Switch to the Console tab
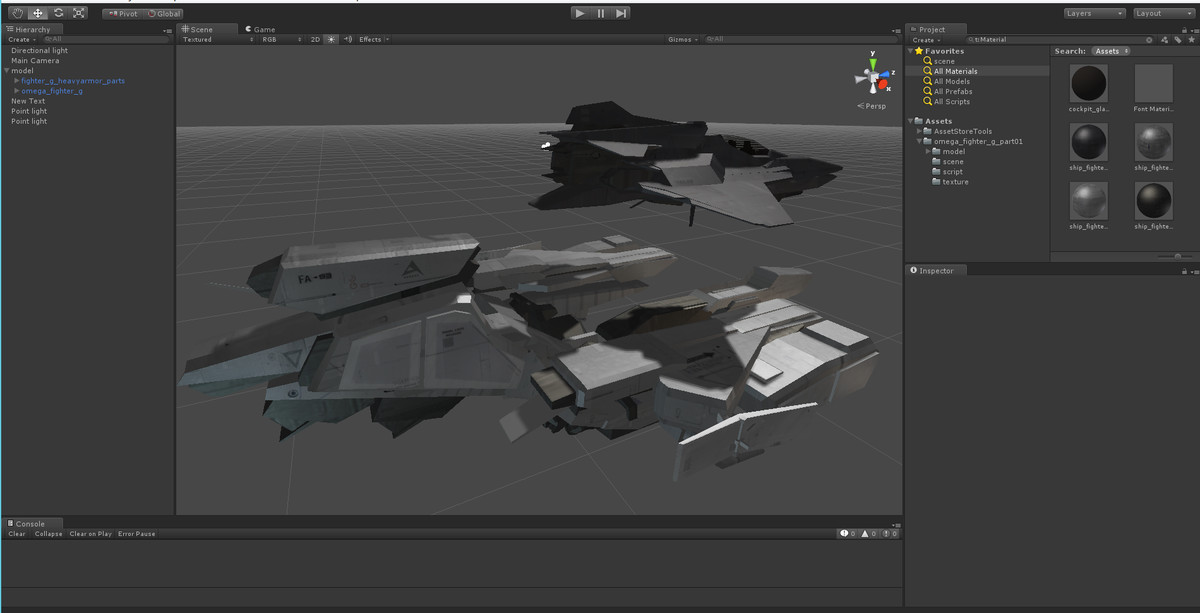This screenshot has width=1200, height=613. point(32,523)
